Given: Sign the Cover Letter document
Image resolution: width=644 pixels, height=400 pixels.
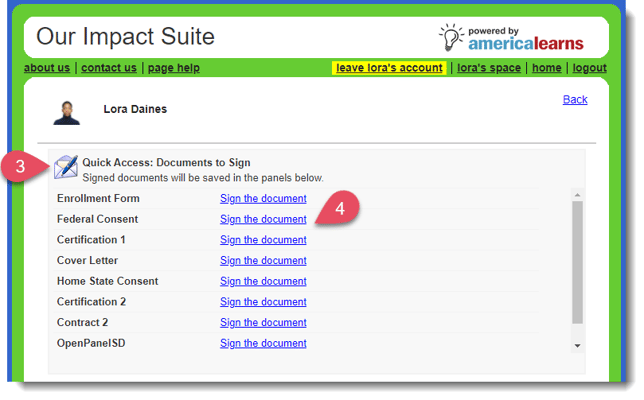Looking at the screenshot, I should (x=263, y=261).
